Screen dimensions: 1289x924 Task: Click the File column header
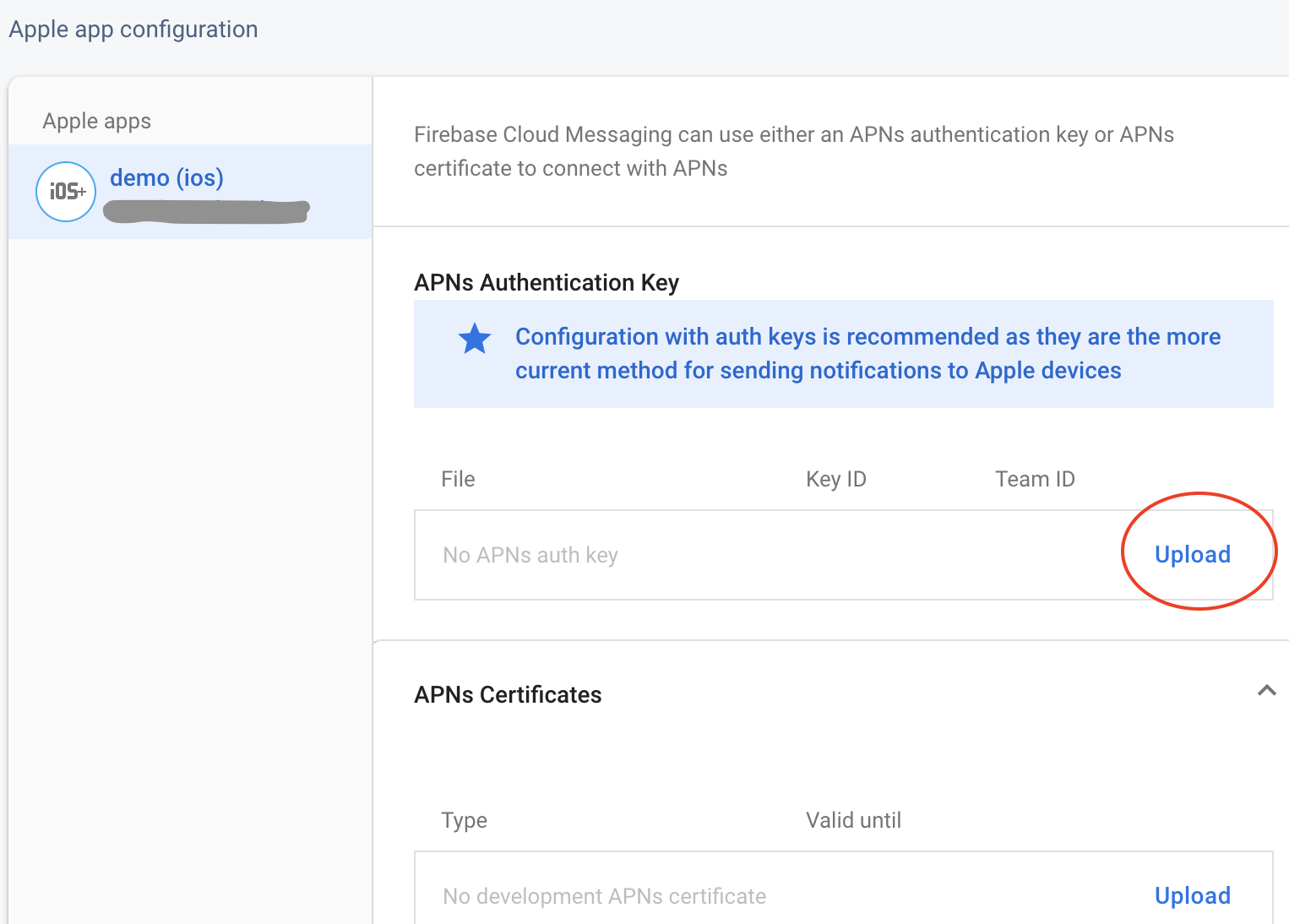click(x=458, y=479)
